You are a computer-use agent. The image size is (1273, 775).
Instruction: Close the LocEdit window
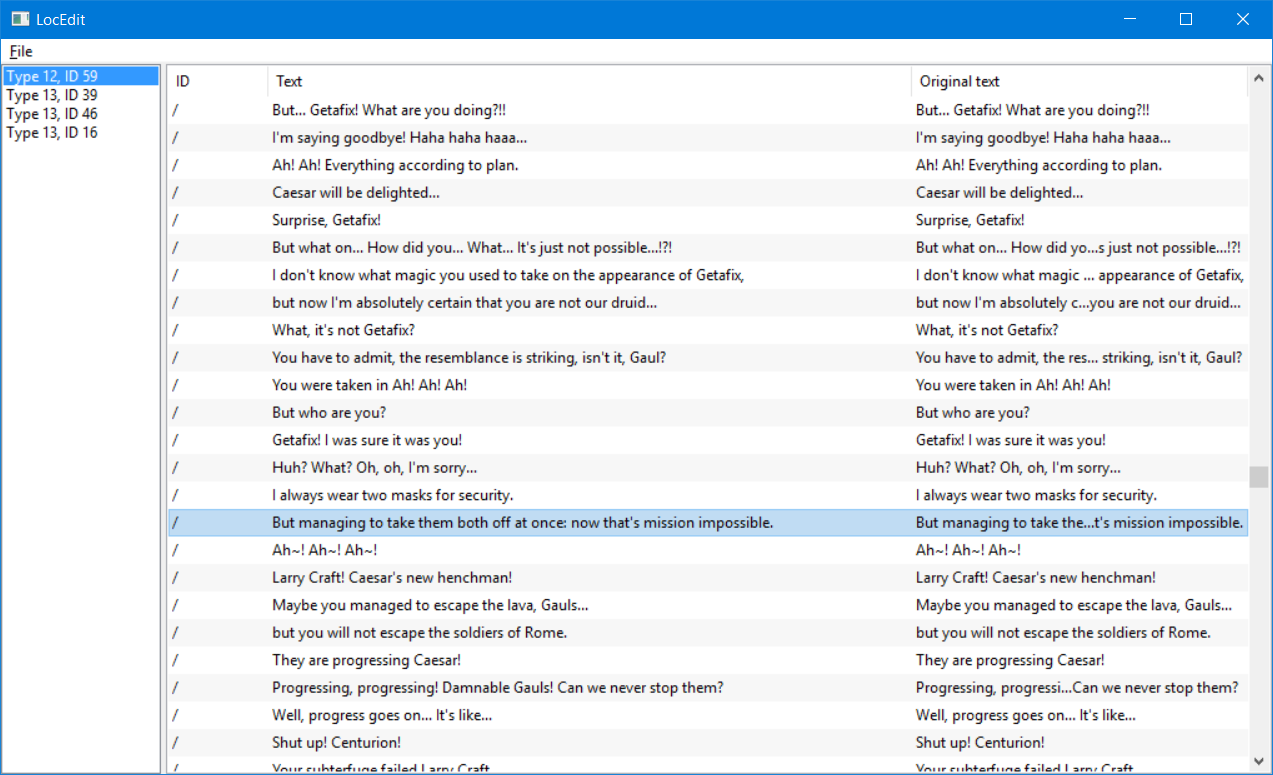(x=1243, y=19)
